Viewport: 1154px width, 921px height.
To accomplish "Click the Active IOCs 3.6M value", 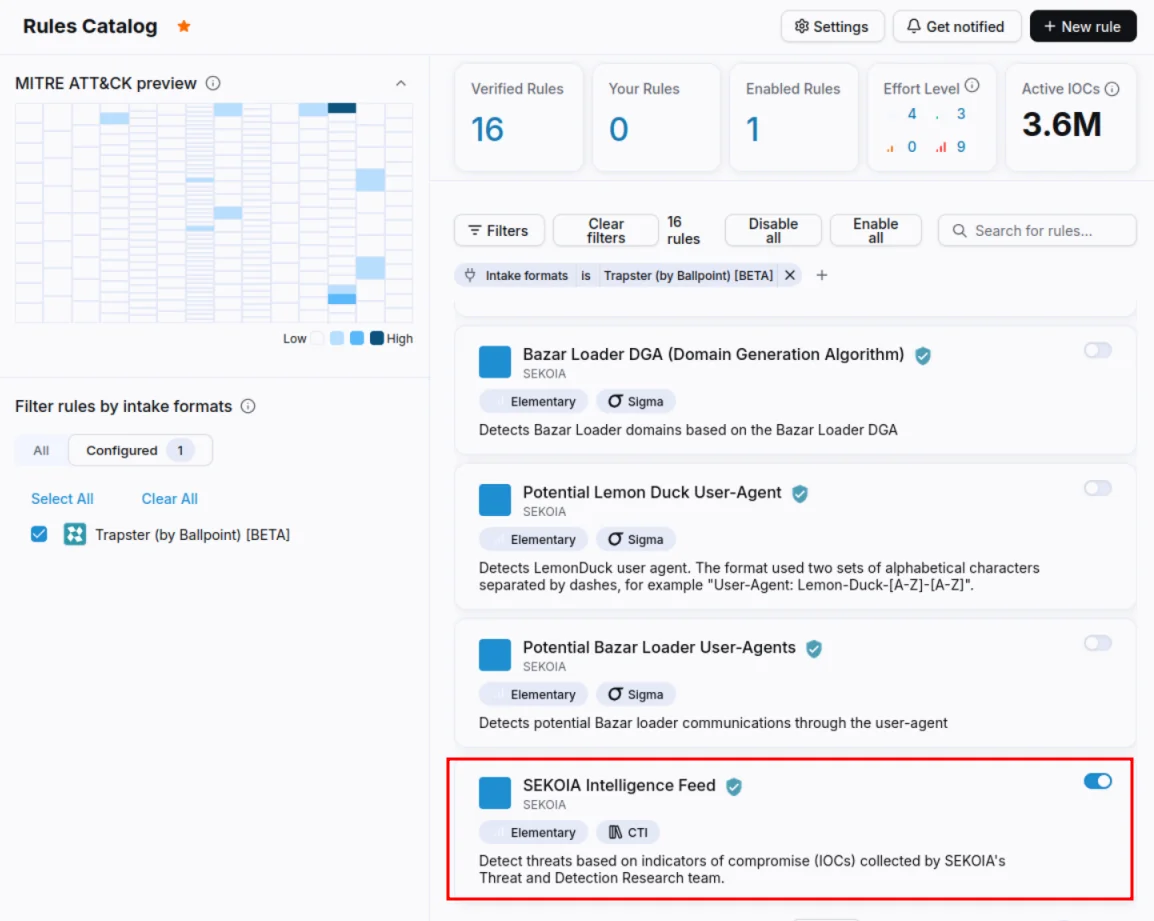I will point(1061,125).
